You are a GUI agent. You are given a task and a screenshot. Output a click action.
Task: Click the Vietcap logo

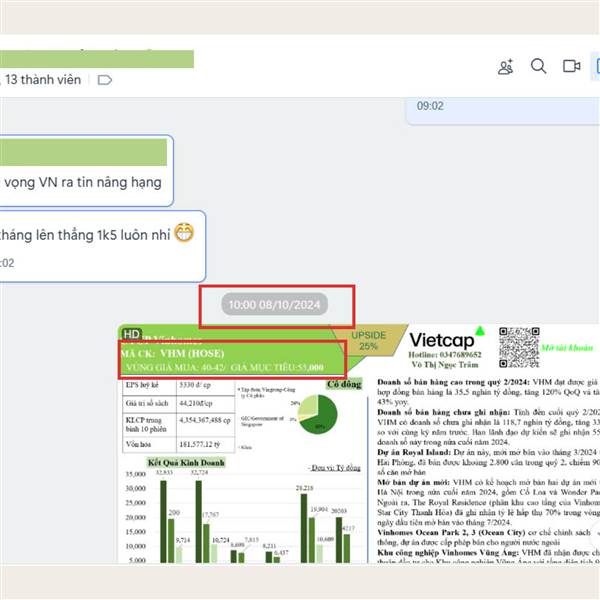(x=447, y=339)
